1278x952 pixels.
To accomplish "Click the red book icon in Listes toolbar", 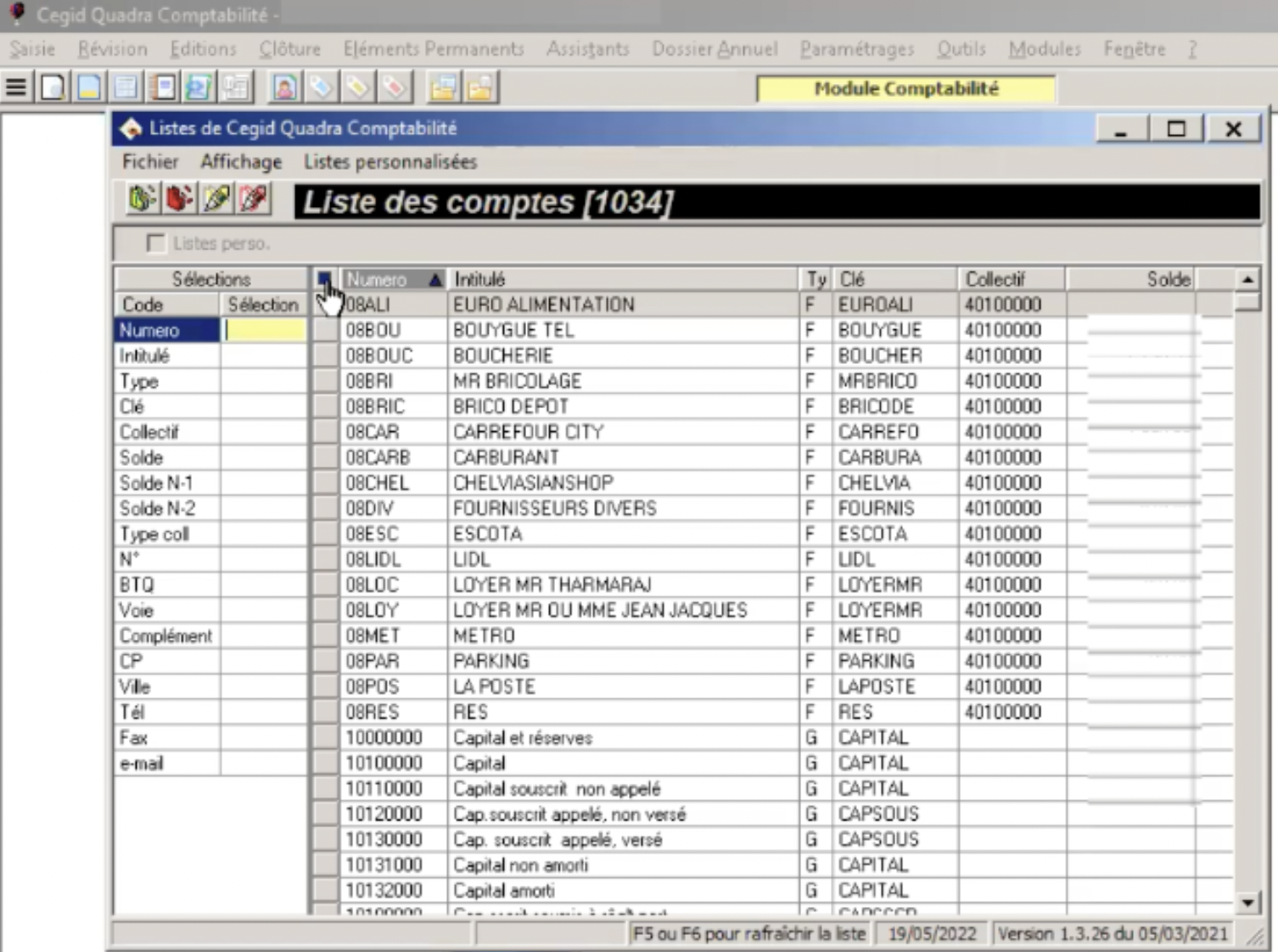I will tap(180, 199).
